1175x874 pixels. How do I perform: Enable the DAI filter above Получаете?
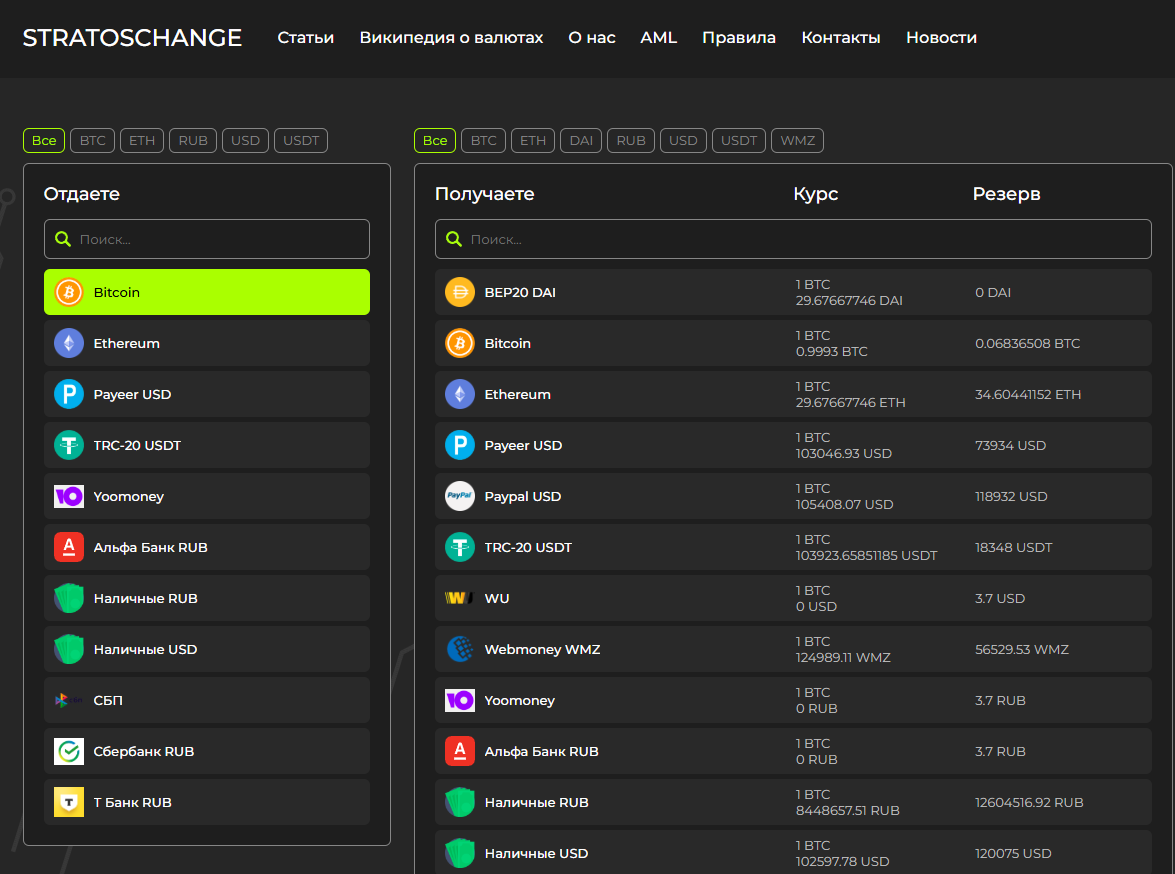(x=581, y=140)
